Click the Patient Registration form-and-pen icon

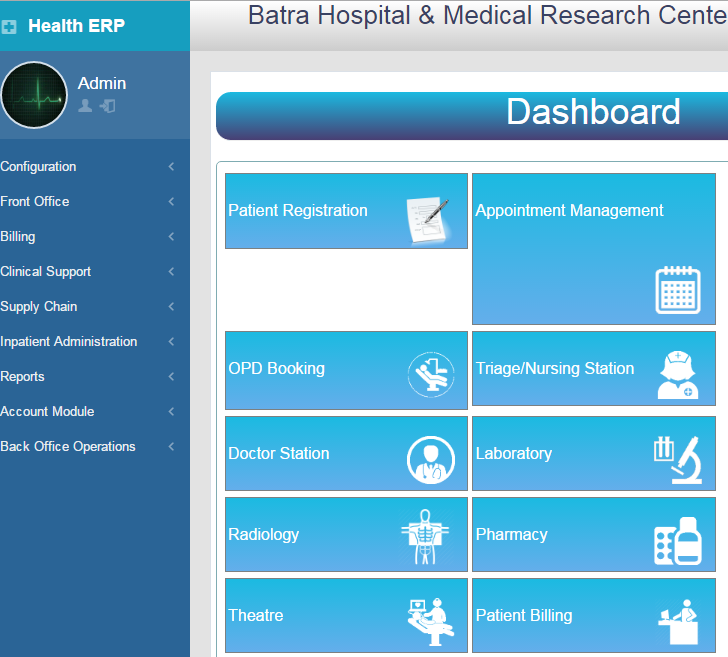(428, 220)
